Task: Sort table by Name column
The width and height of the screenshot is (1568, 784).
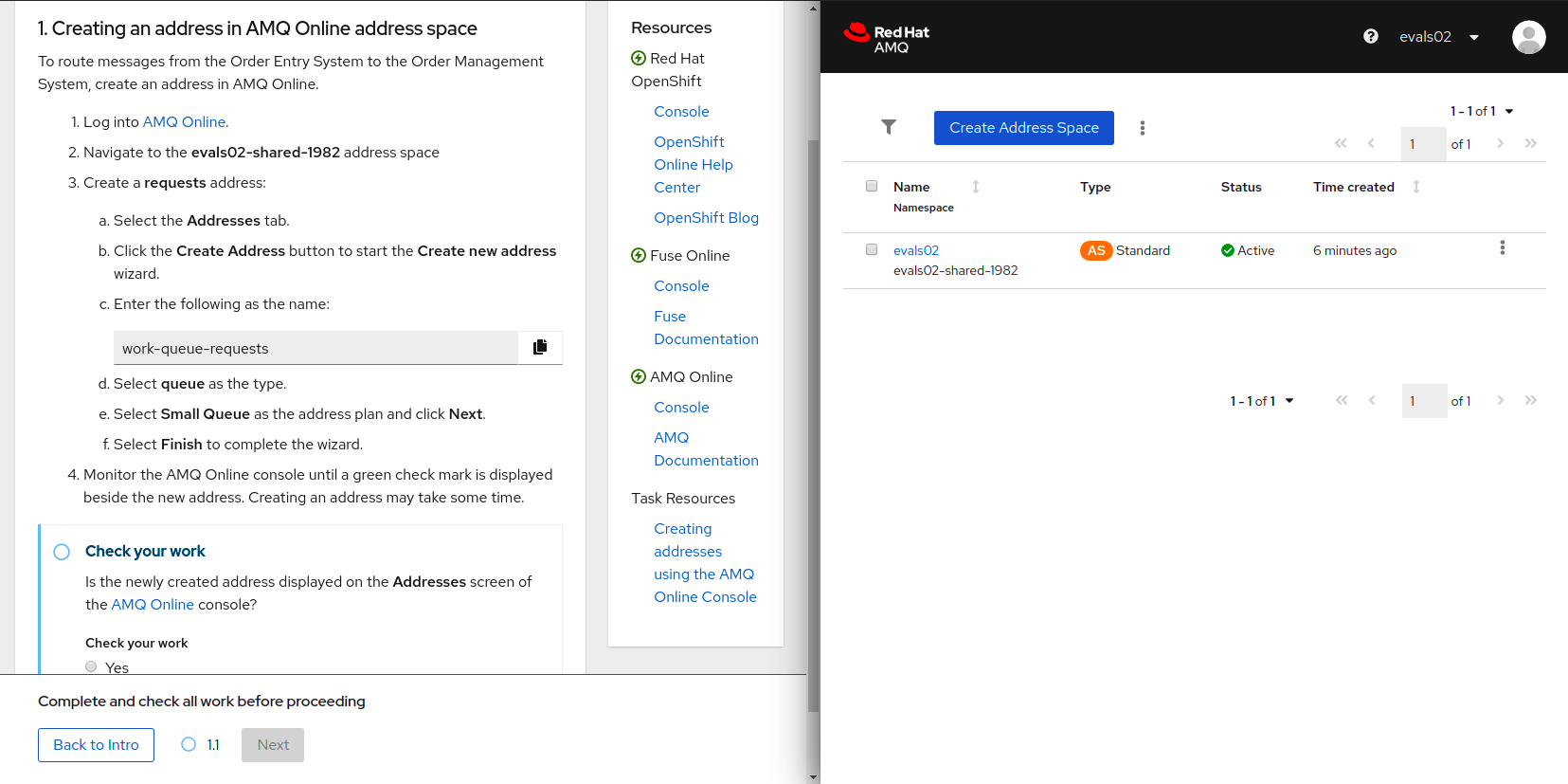Action: [x=976, y=187]
